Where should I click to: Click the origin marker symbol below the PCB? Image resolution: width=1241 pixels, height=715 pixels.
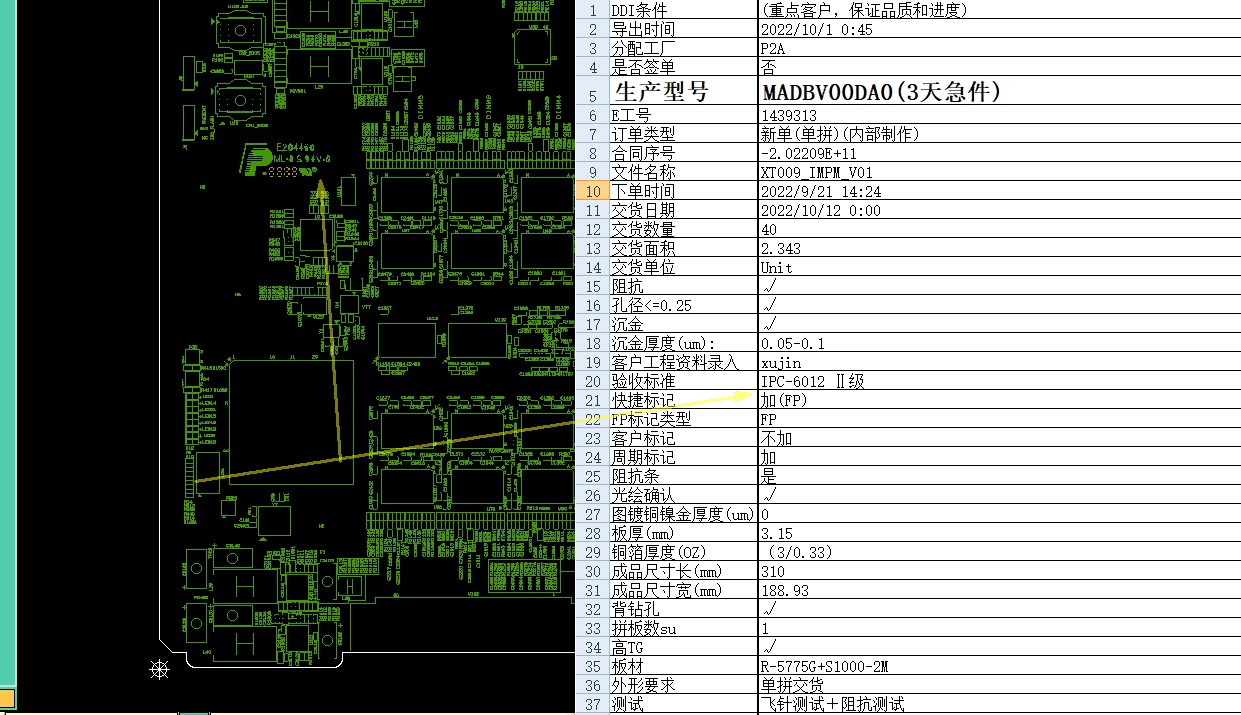(159, 669)
